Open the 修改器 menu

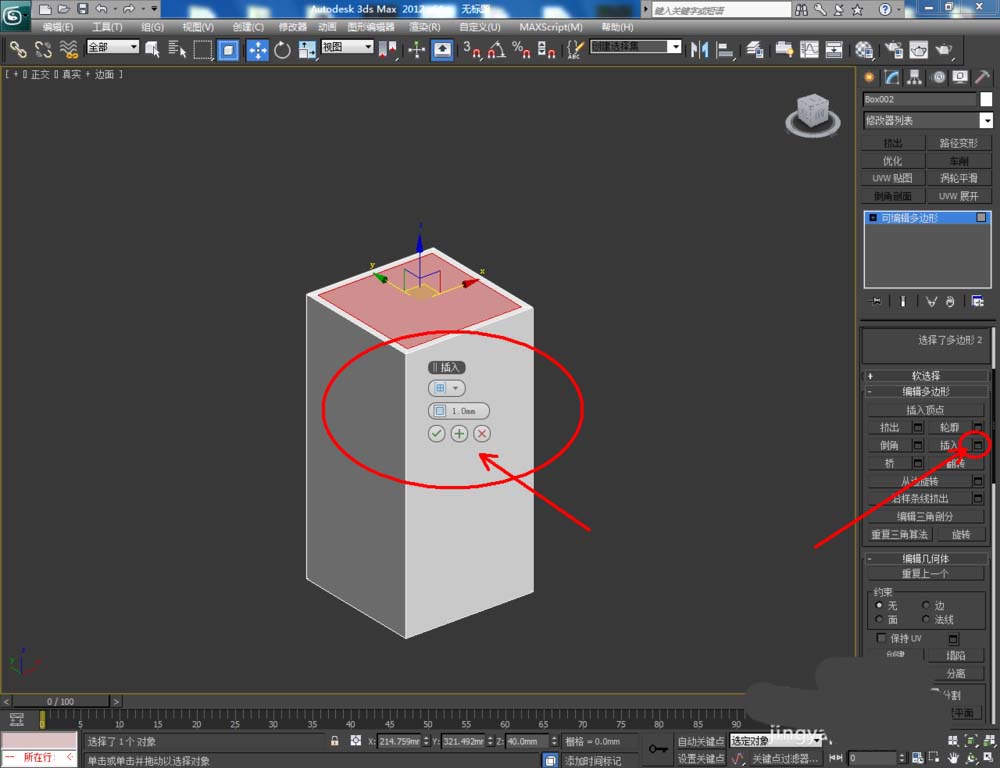[x=293, y=27]
